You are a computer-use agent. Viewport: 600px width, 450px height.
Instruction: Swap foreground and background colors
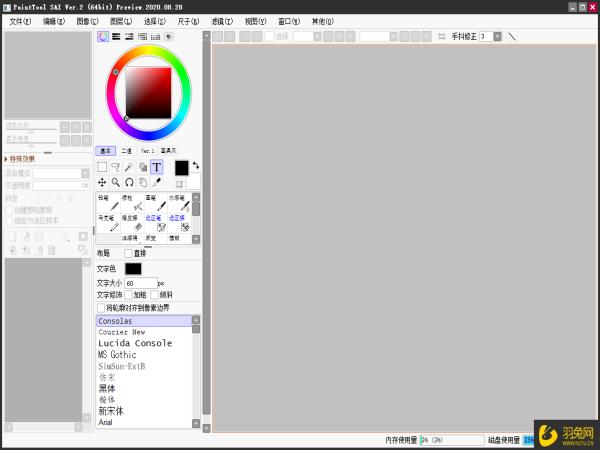pyautogui.click(x=196, y=165)
